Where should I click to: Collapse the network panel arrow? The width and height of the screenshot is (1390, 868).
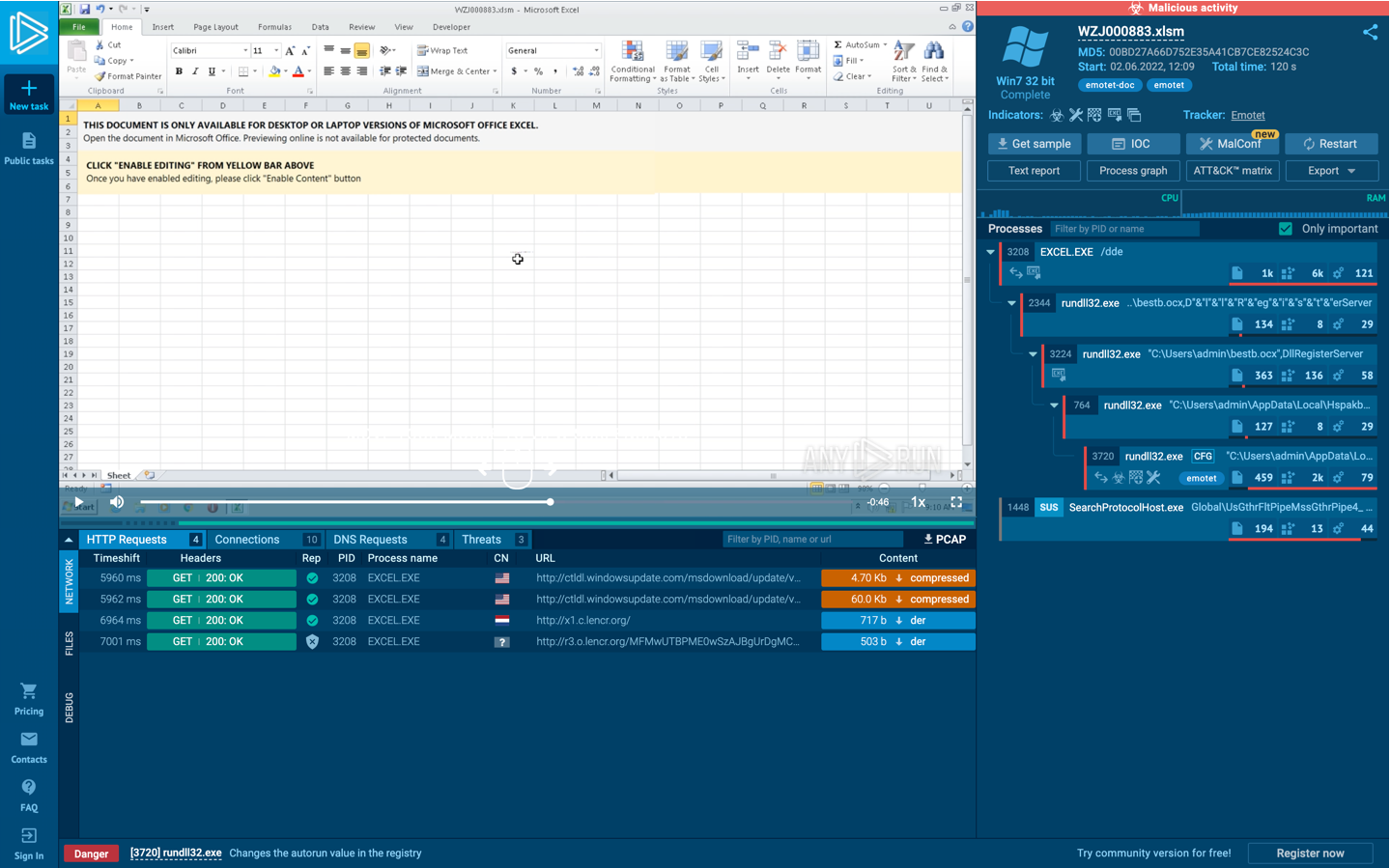[69, 540]
